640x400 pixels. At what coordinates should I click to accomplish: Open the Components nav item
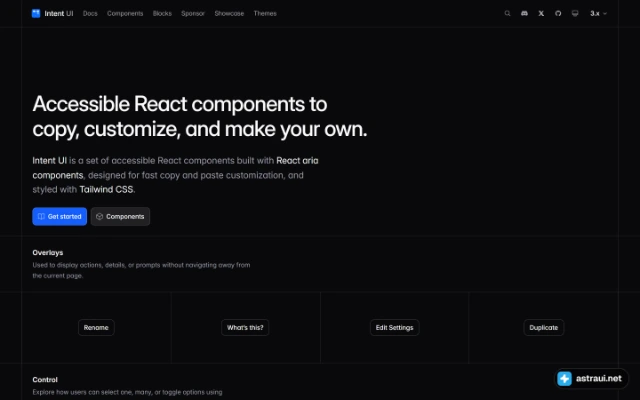tap(125, 13)
